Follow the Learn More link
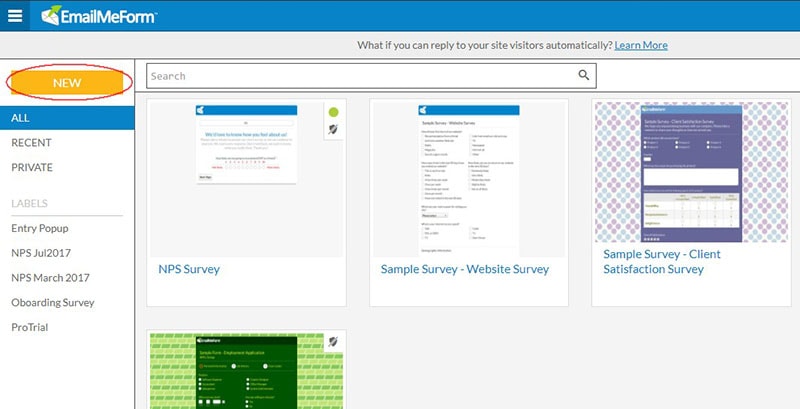The width and height of the screenshot is (800, 409). point(641,45)
